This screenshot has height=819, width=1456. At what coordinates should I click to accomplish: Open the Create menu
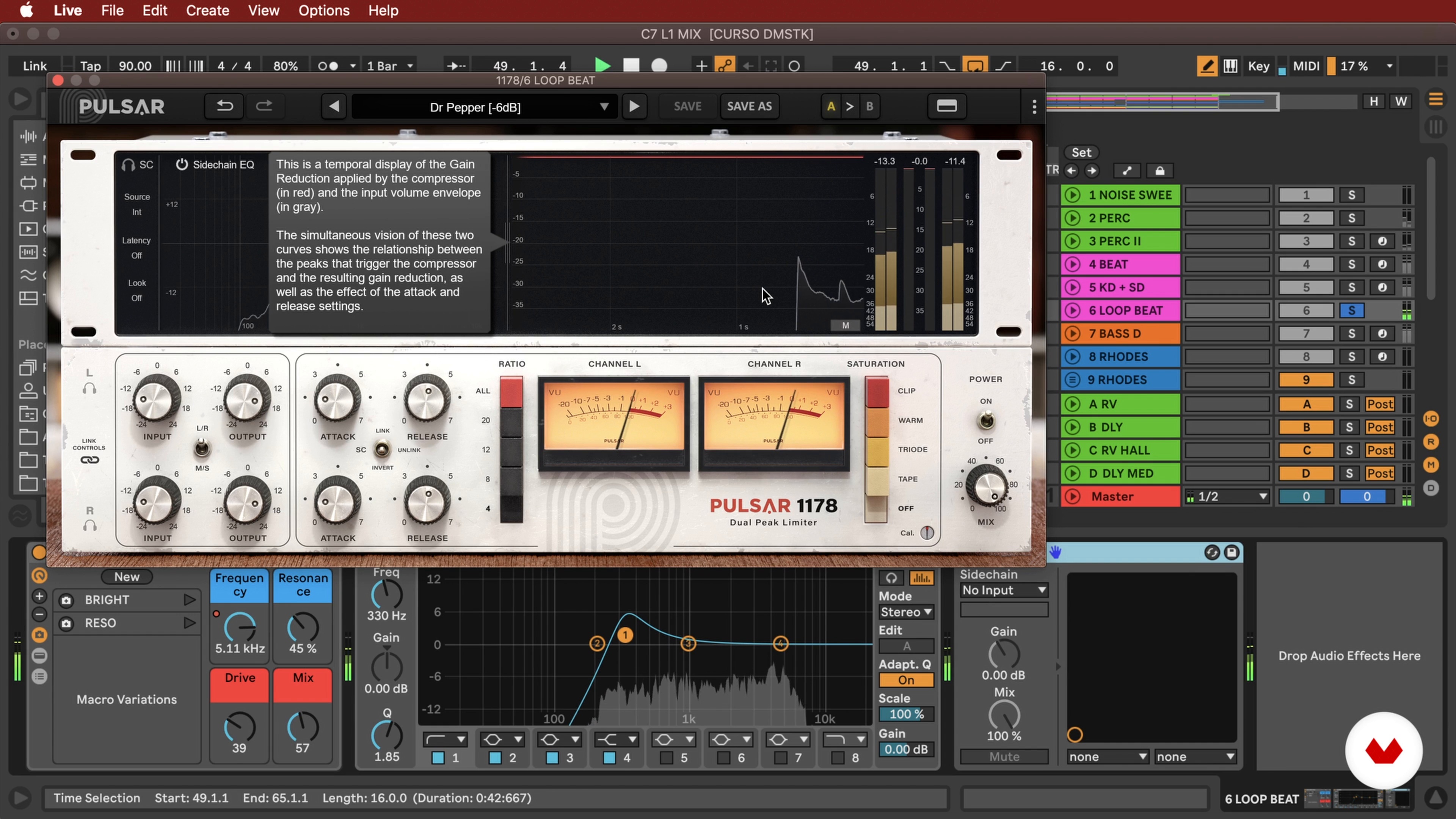click(207, 10)
